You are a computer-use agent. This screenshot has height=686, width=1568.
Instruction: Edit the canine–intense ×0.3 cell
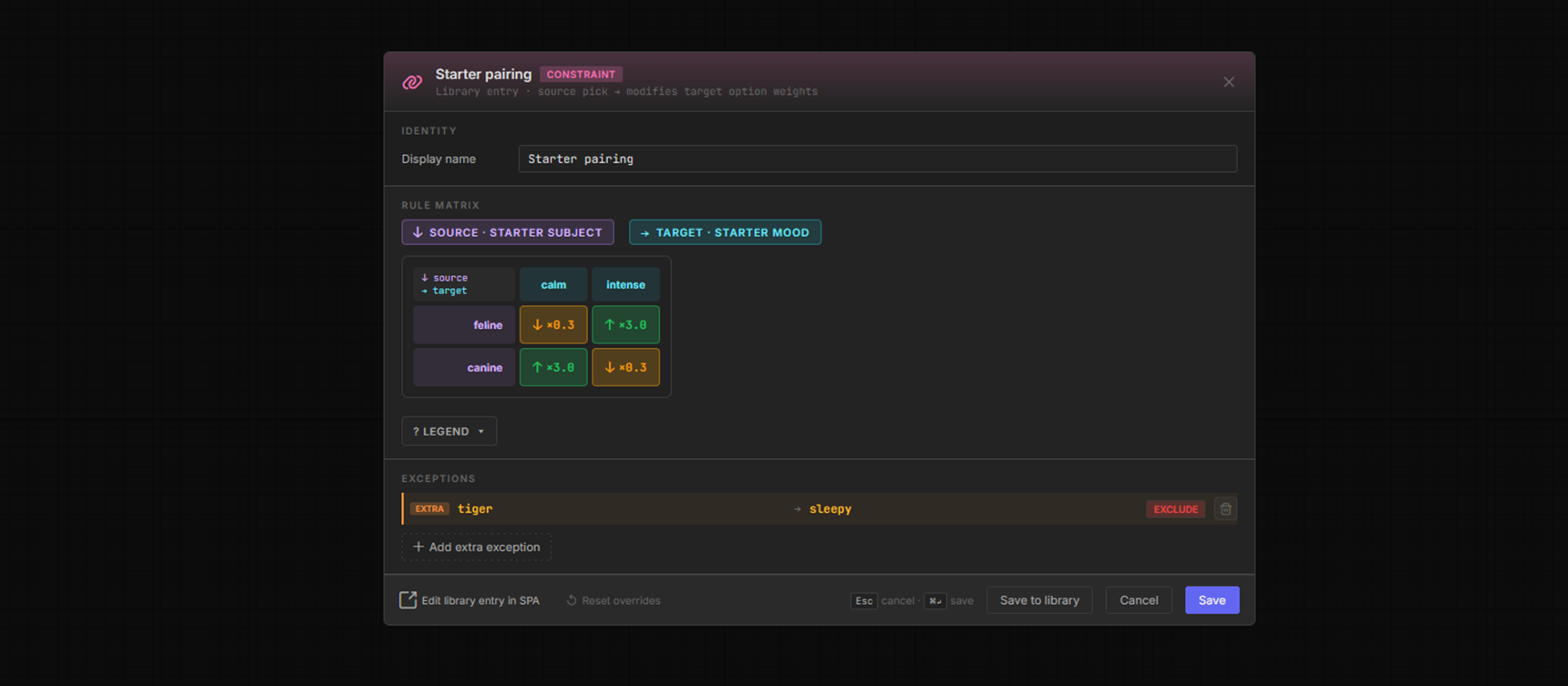click(x=625, y=367)
